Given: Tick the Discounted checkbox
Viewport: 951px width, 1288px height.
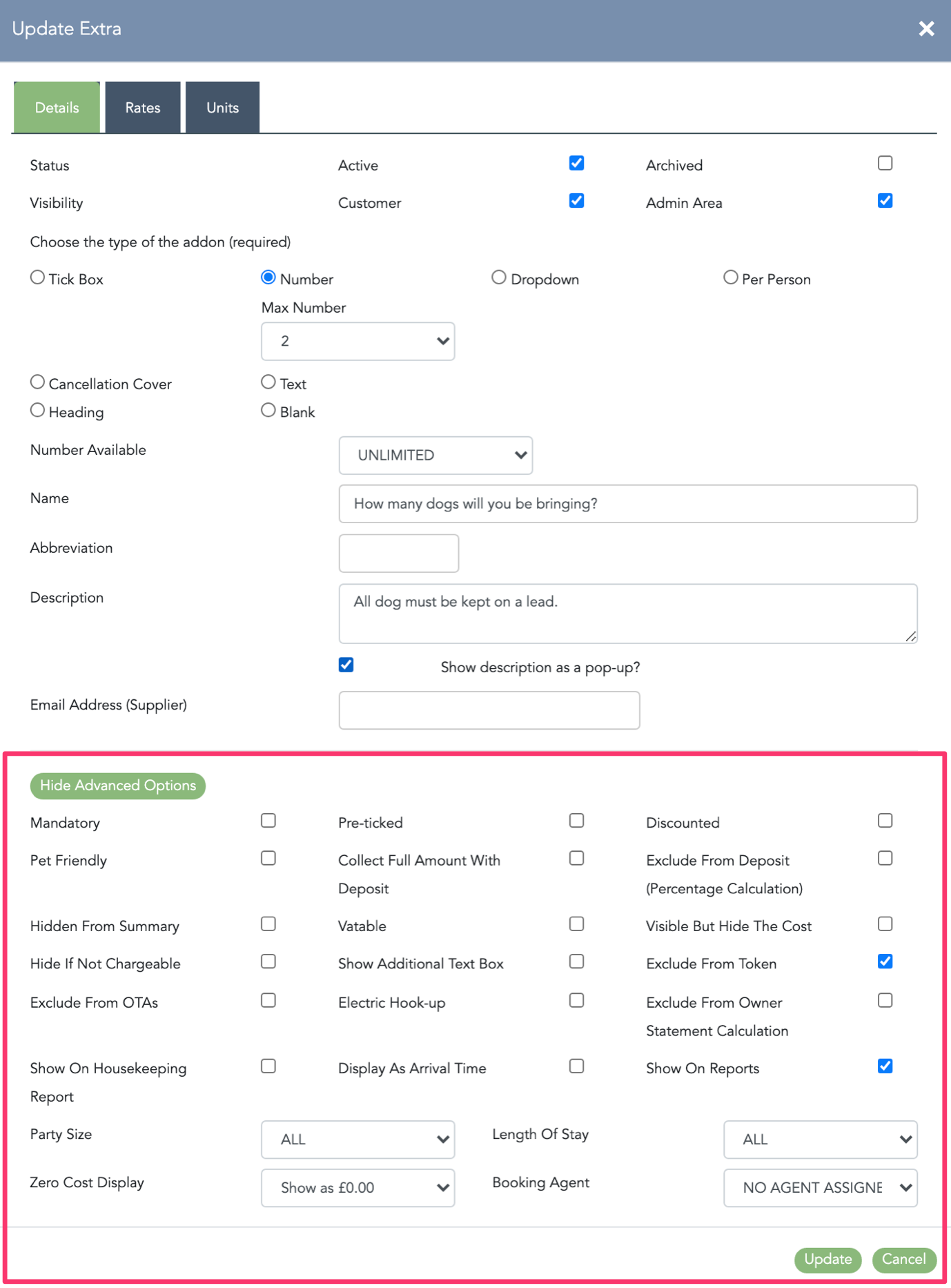Looking at the screenshot, I should point(885,821).
